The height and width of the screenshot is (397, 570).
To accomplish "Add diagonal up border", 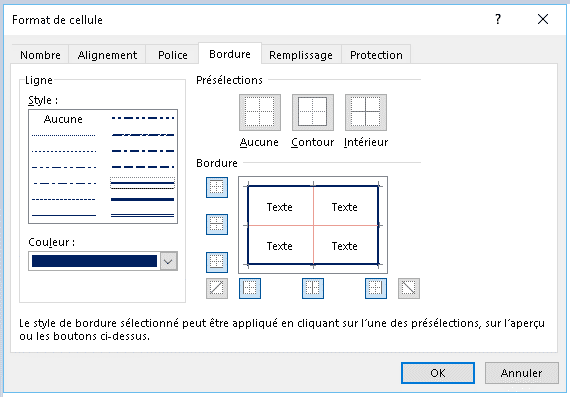I will [x=217, y=288].
